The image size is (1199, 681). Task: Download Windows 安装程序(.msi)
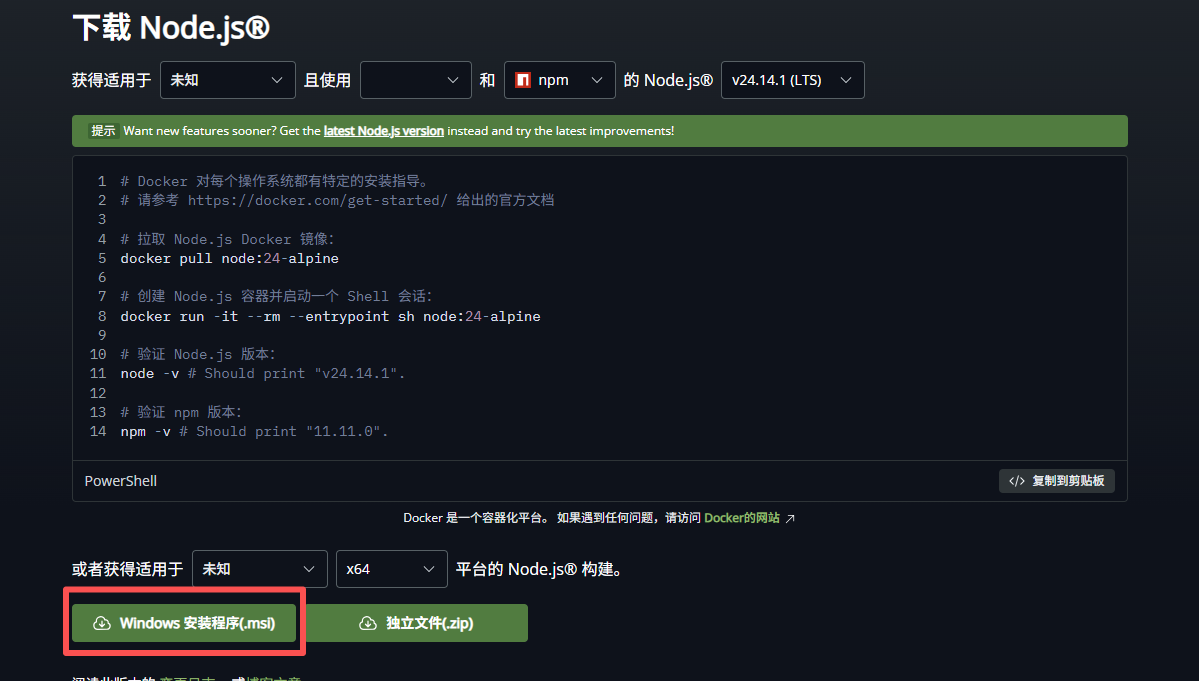coord(184,623)
